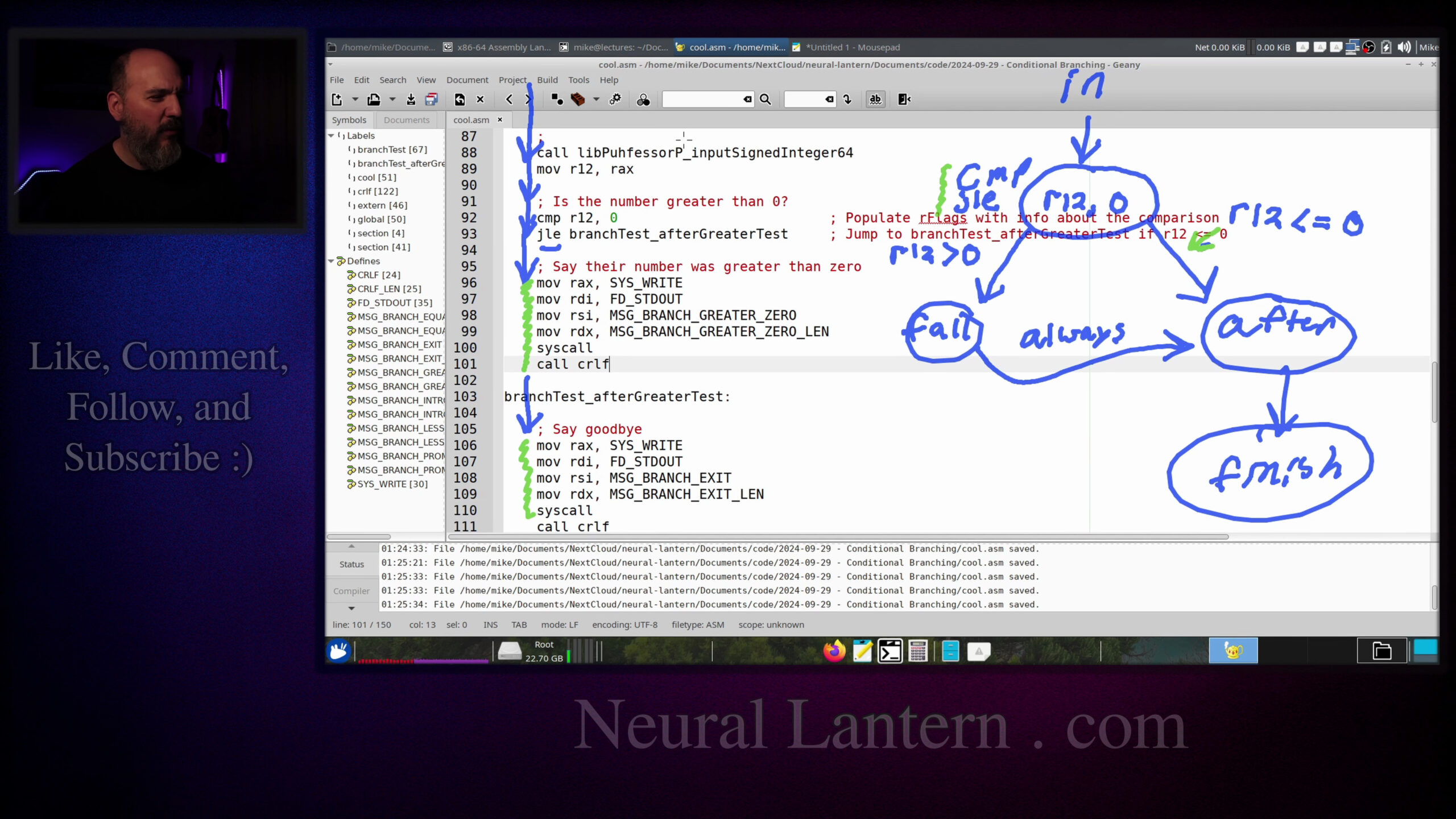1456x819 pixels.
Task: Launch Firefox from the taskbar
Action: pos(833,651)
